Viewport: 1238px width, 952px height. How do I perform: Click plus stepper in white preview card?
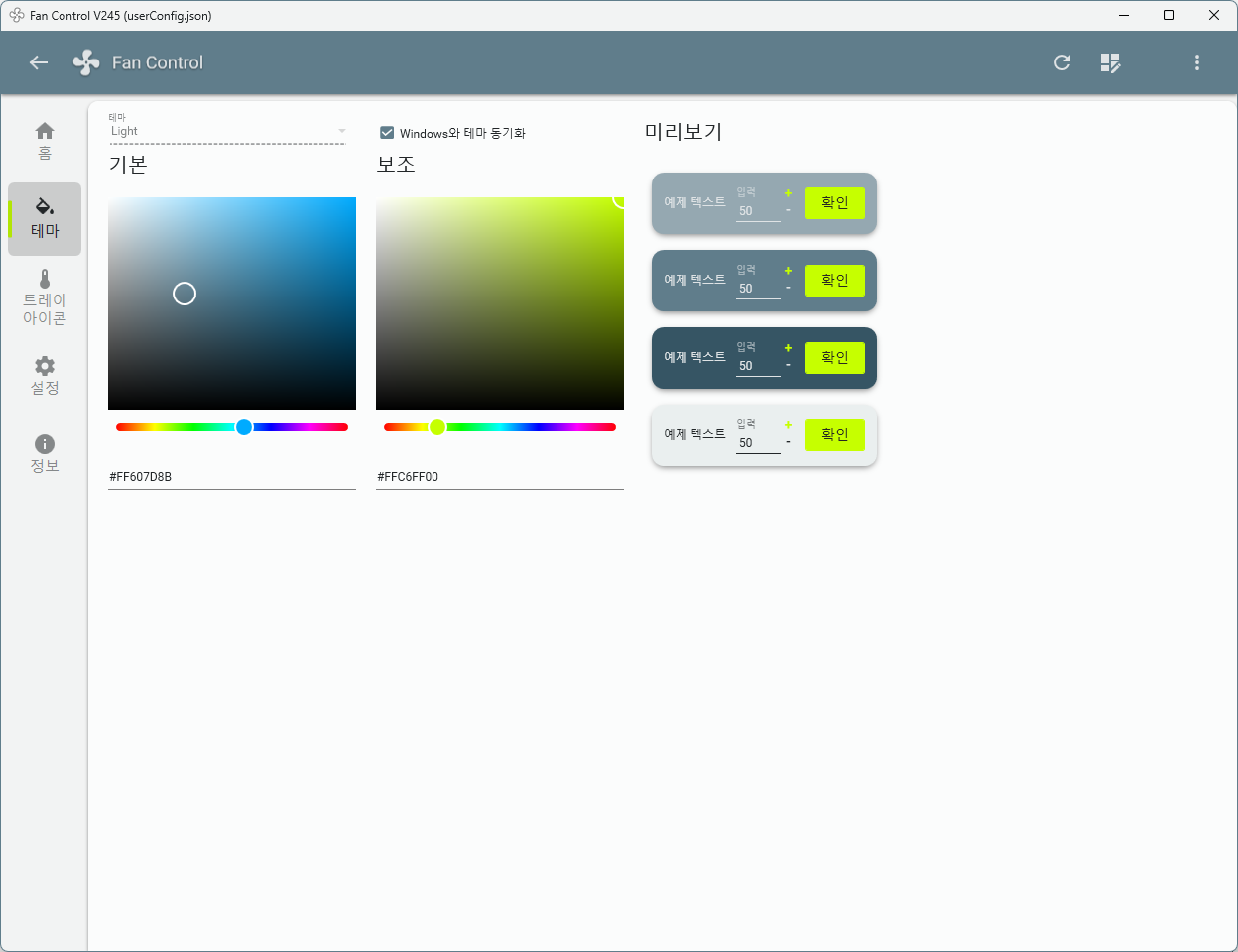(789, 425)
